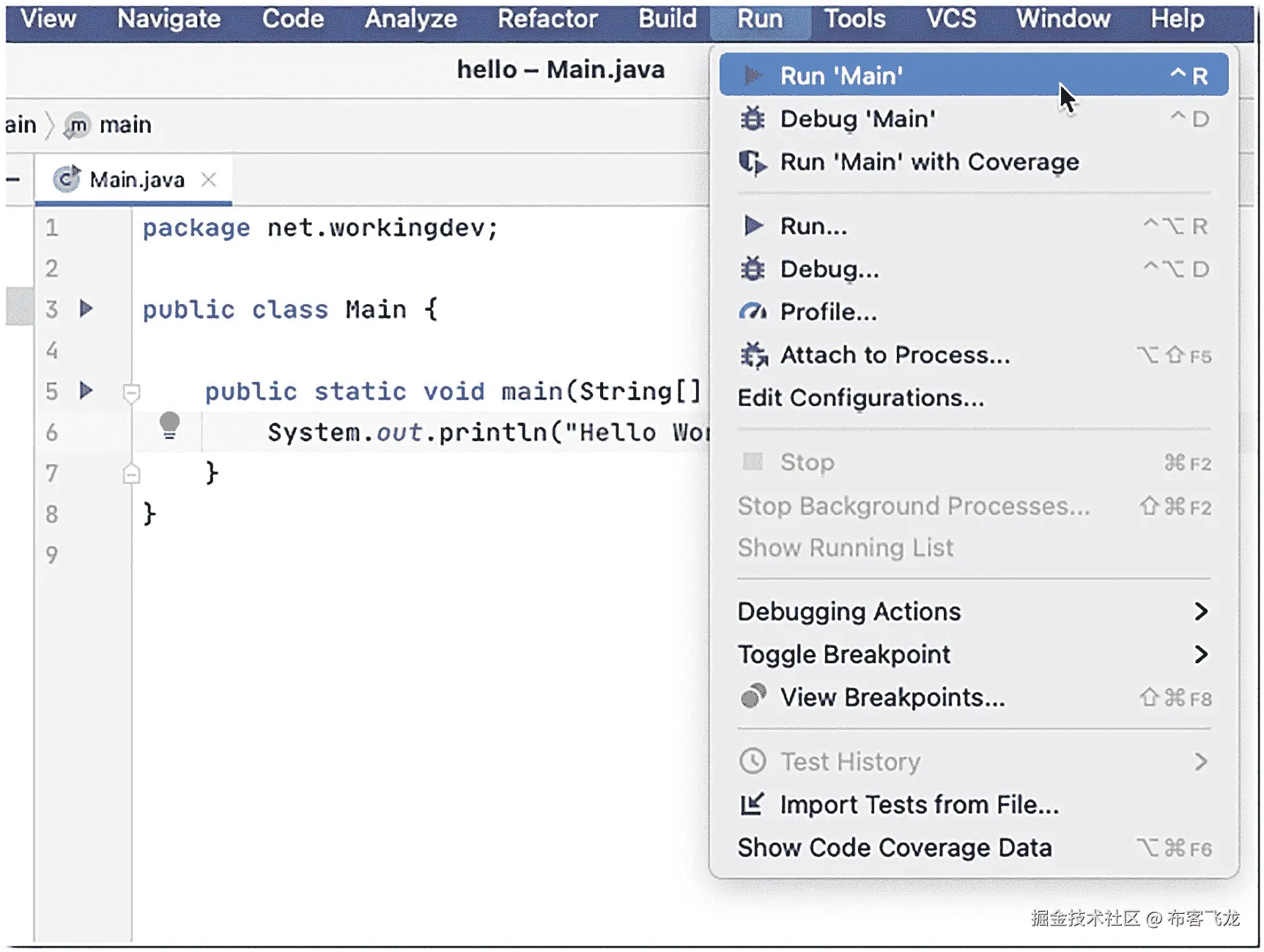The height and width of the screenshot is (952, 1264).
Task: Click the gutter run arrow on line 5
Action: click(x=86, y=390)
